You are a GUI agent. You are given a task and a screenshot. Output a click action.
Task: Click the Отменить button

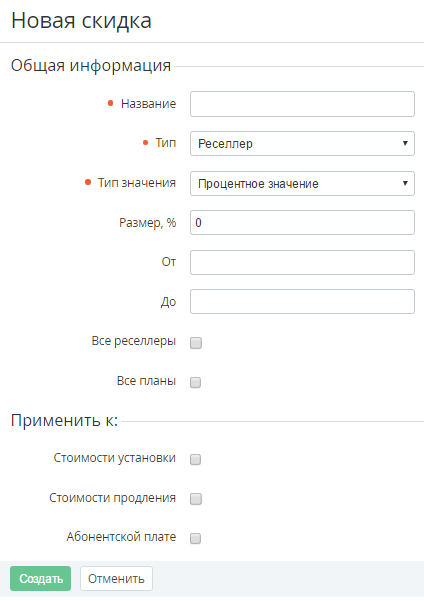coord(116,578)
